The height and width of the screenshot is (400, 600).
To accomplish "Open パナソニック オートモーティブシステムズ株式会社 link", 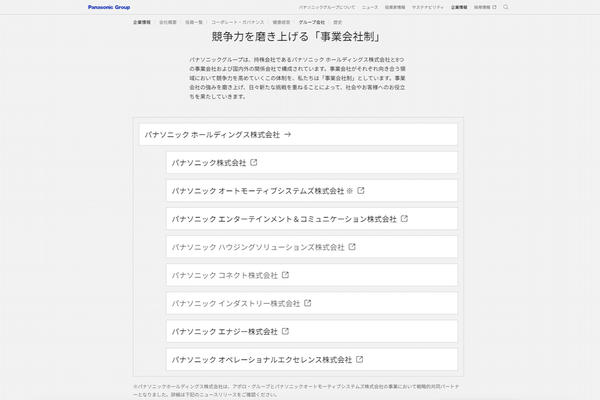I will pos(312,191).
